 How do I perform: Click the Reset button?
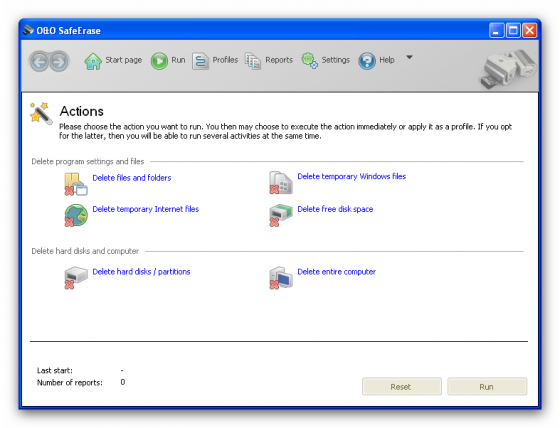[x=402, y=387]
